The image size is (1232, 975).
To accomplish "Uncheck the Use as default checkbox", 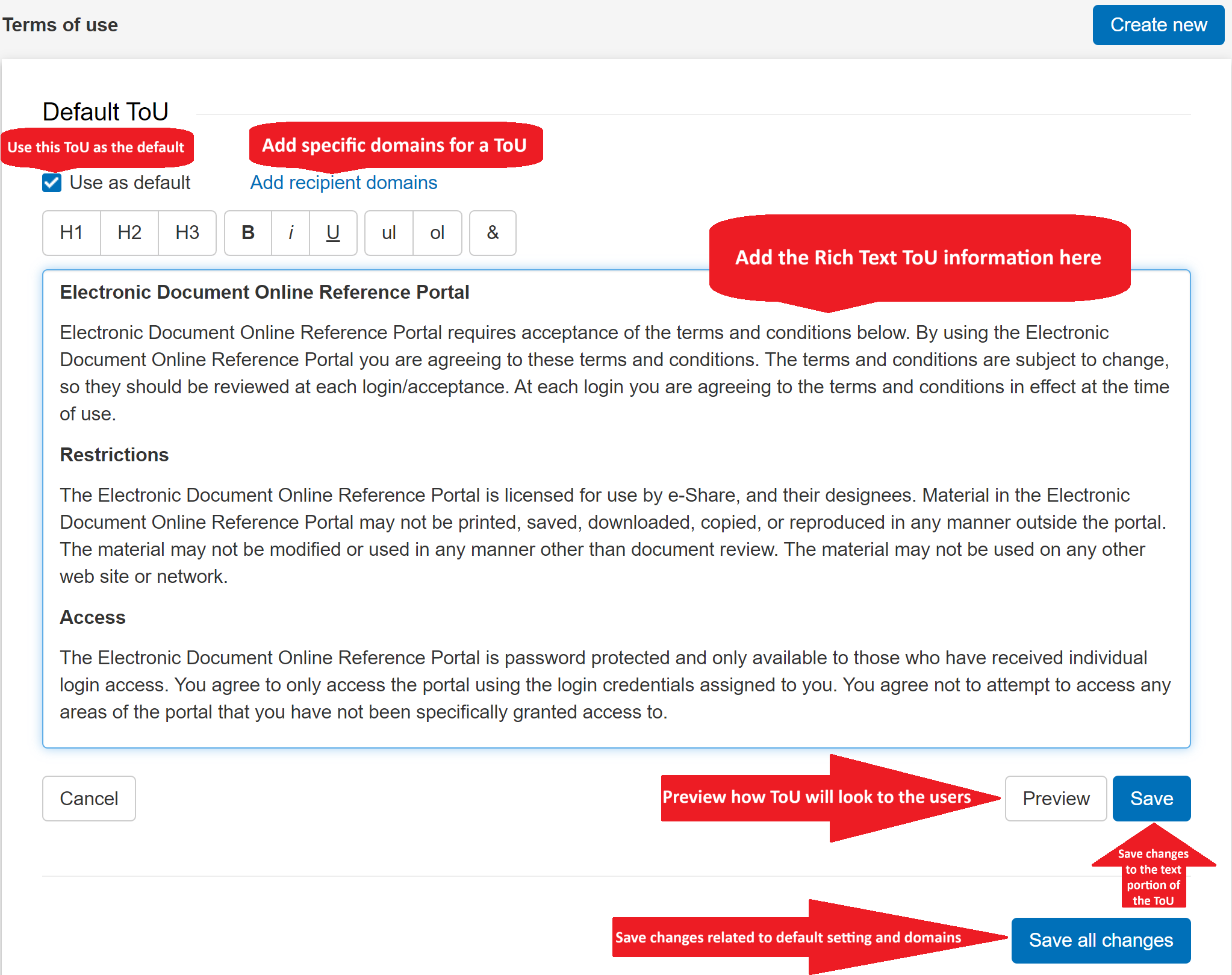I will [x=52, y=182].
